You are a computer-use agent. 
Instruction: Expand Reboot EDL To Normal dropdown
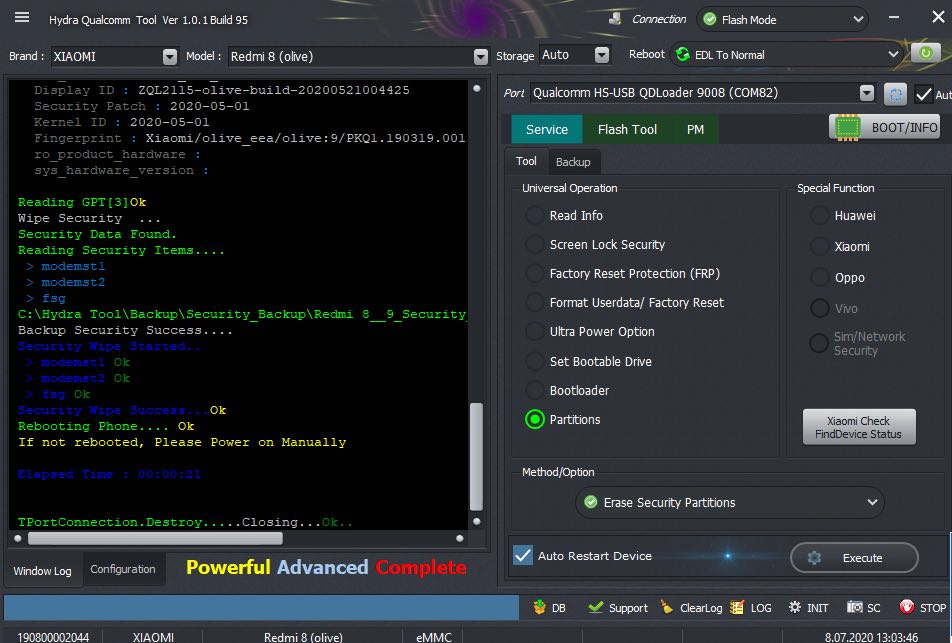[x=893, y=54]
